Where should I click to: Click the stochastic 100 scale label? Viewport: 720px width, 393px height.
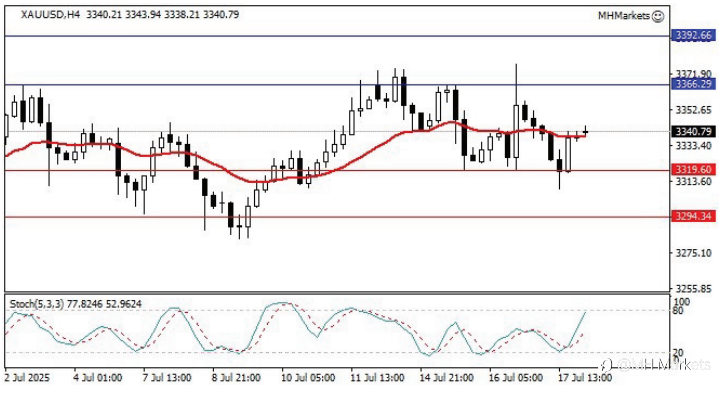(x=681, y=302)
